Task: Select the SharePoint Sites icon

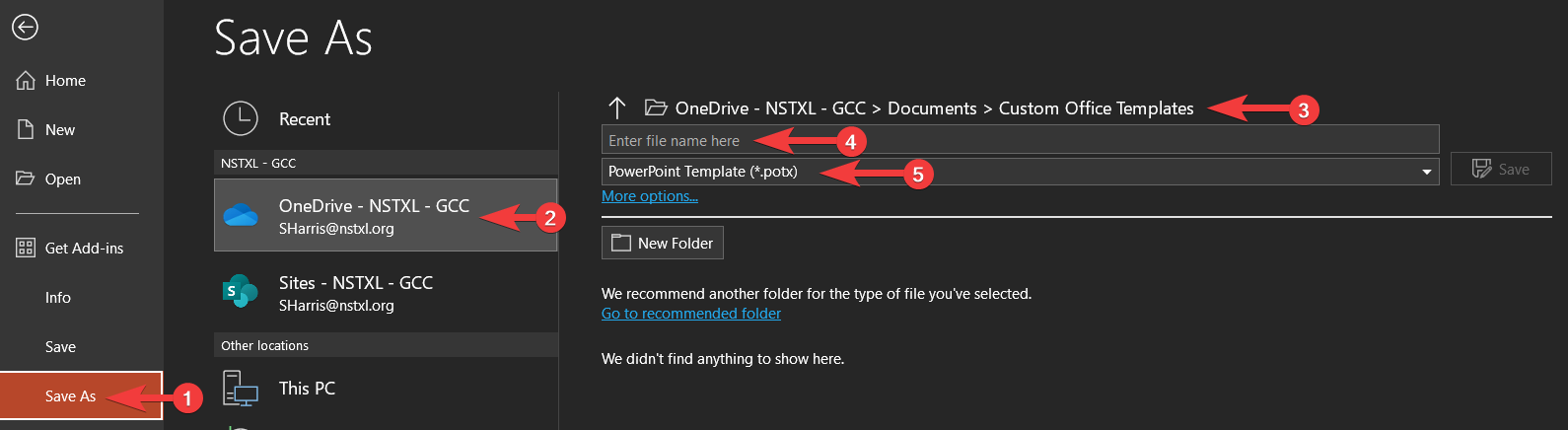Action: [x=241, y=292]
